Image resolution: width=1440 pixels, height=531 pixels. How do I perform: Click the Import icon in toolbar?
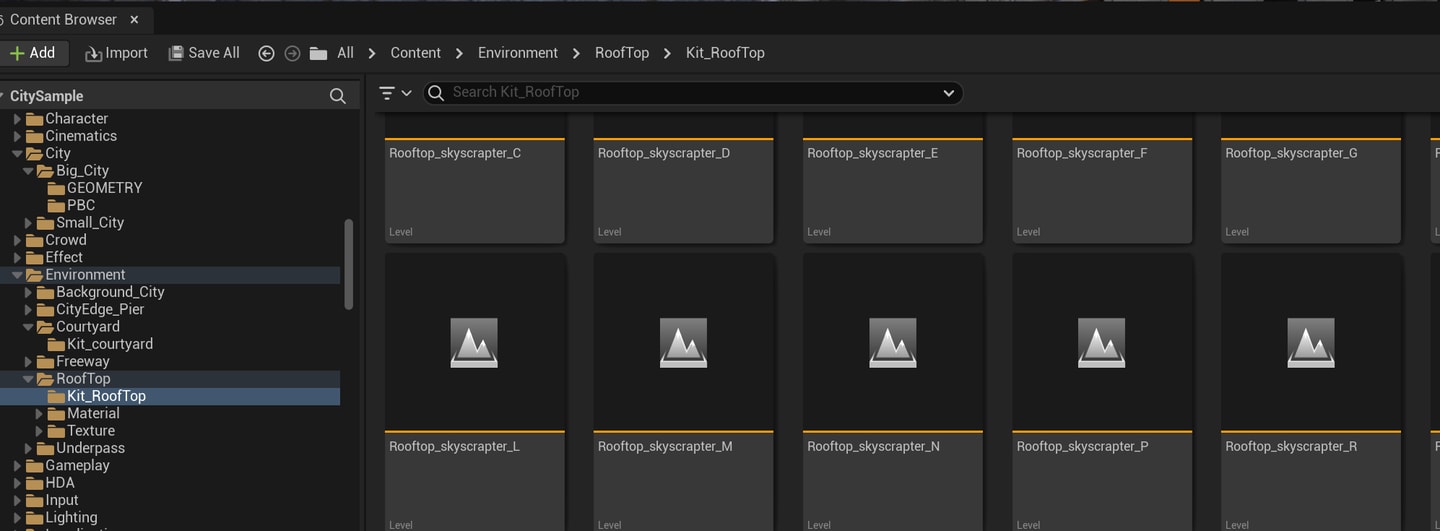click(94, 54)
